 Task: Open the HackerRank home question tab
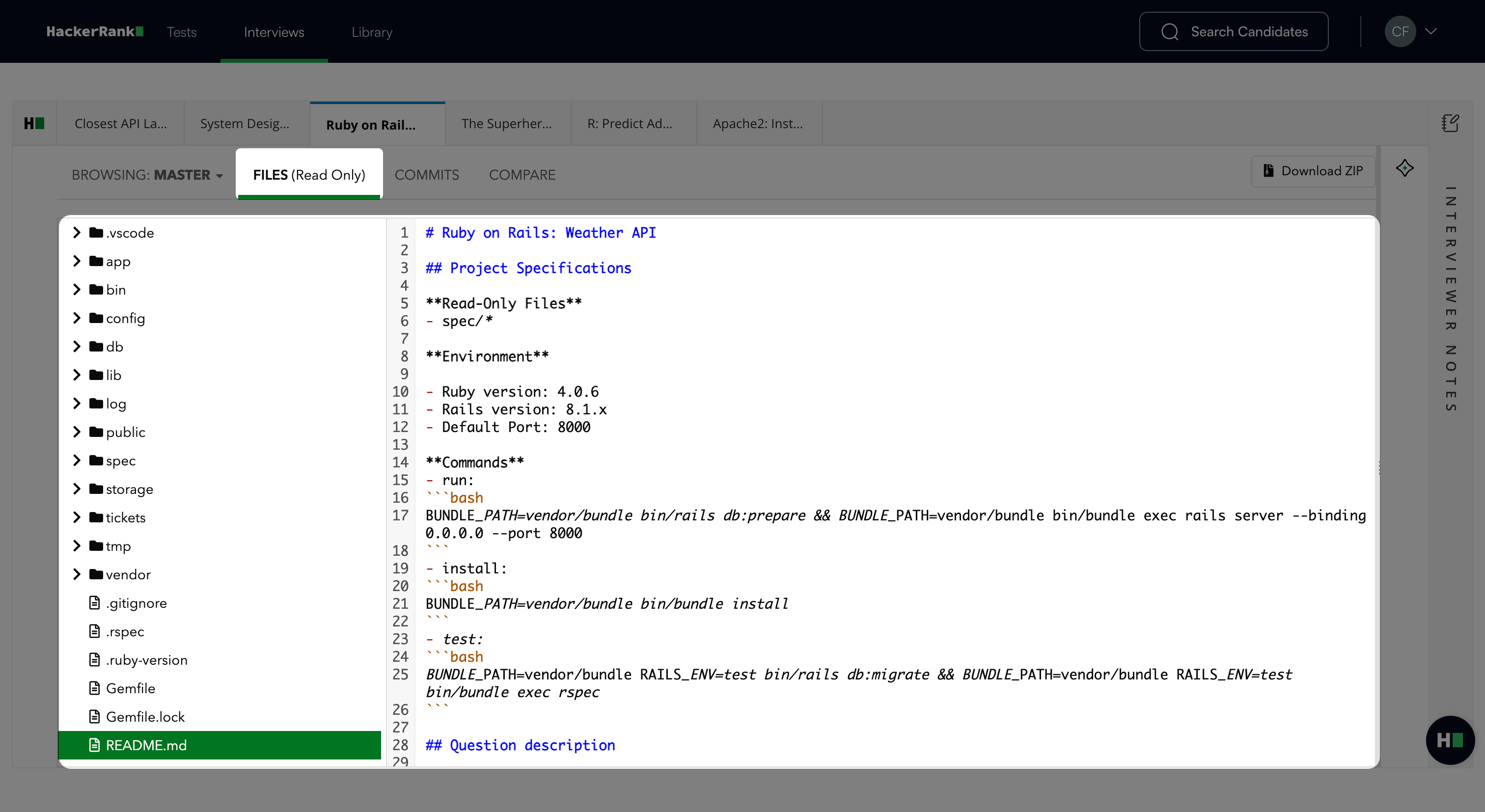tap(34, 123)
